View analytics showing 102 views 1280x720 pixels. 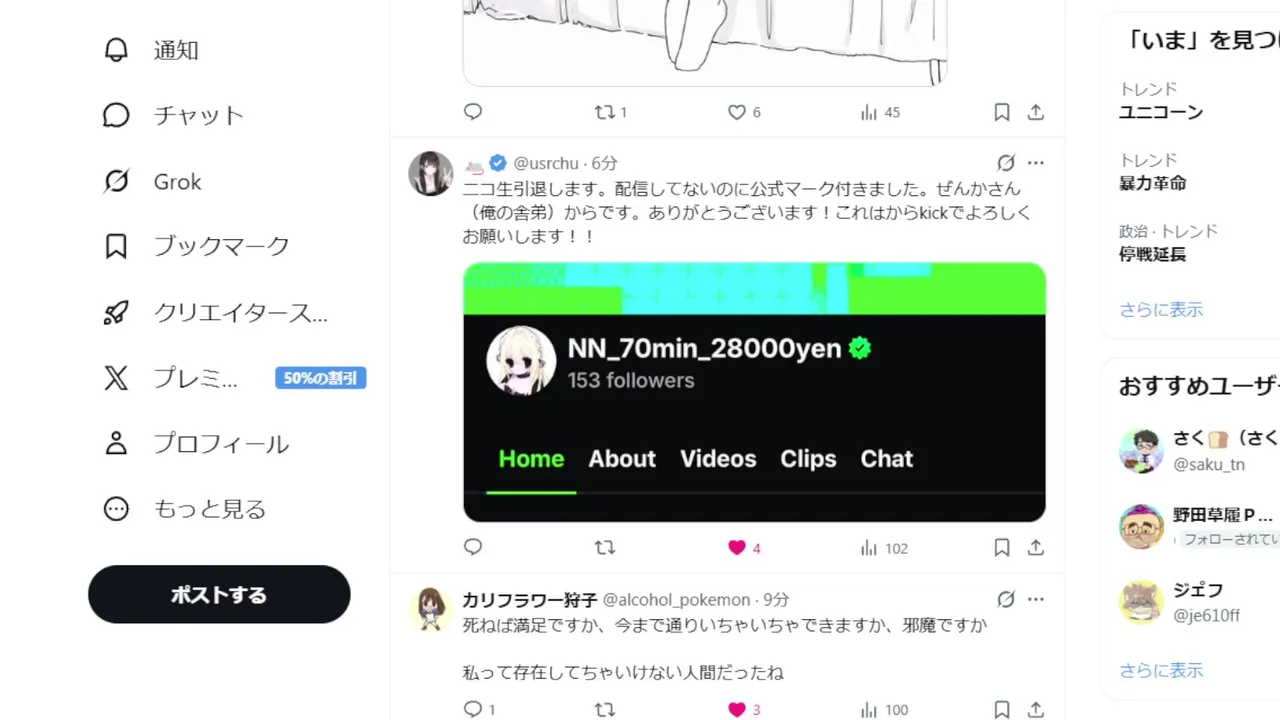point(884,548)
